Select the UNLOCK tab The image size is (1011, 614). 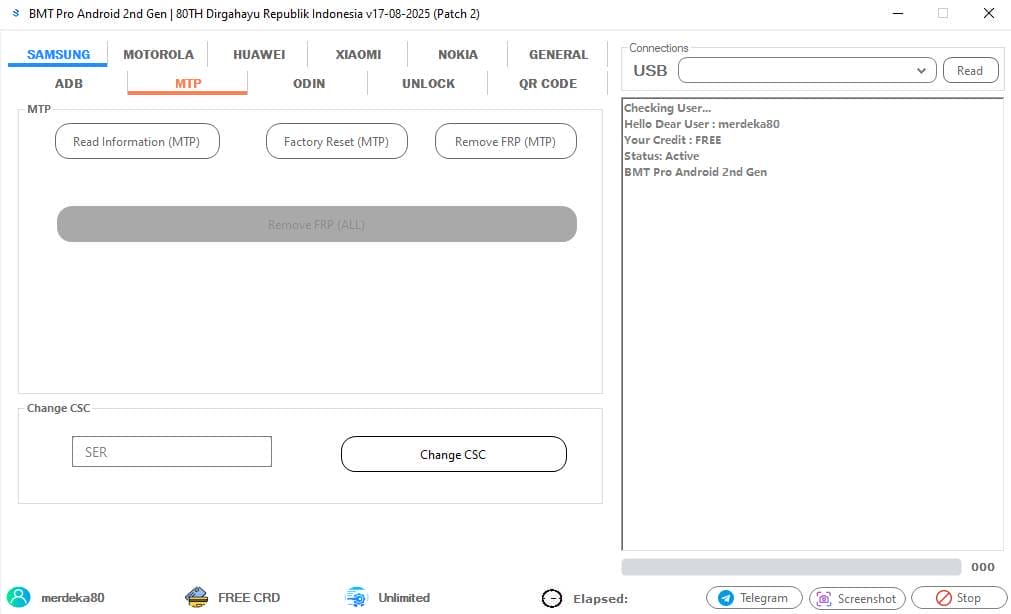click(x=428, y=83)
